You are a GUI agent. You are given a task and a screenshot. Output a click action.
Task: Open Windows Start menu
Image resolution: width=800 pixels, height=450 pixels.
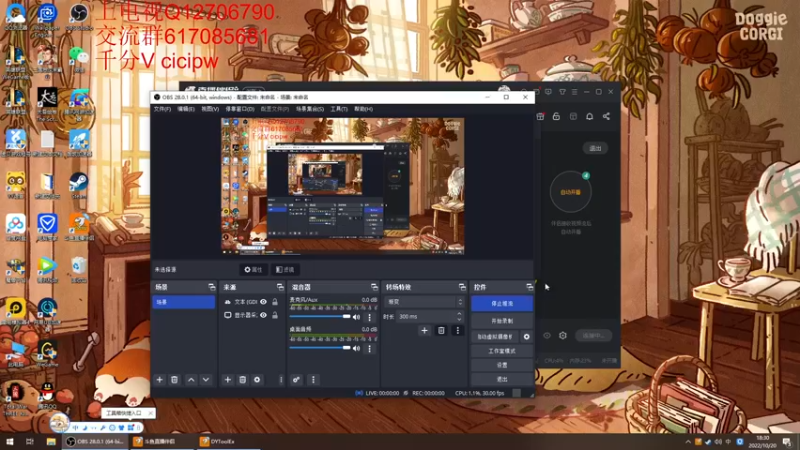(x=9, y=442)
